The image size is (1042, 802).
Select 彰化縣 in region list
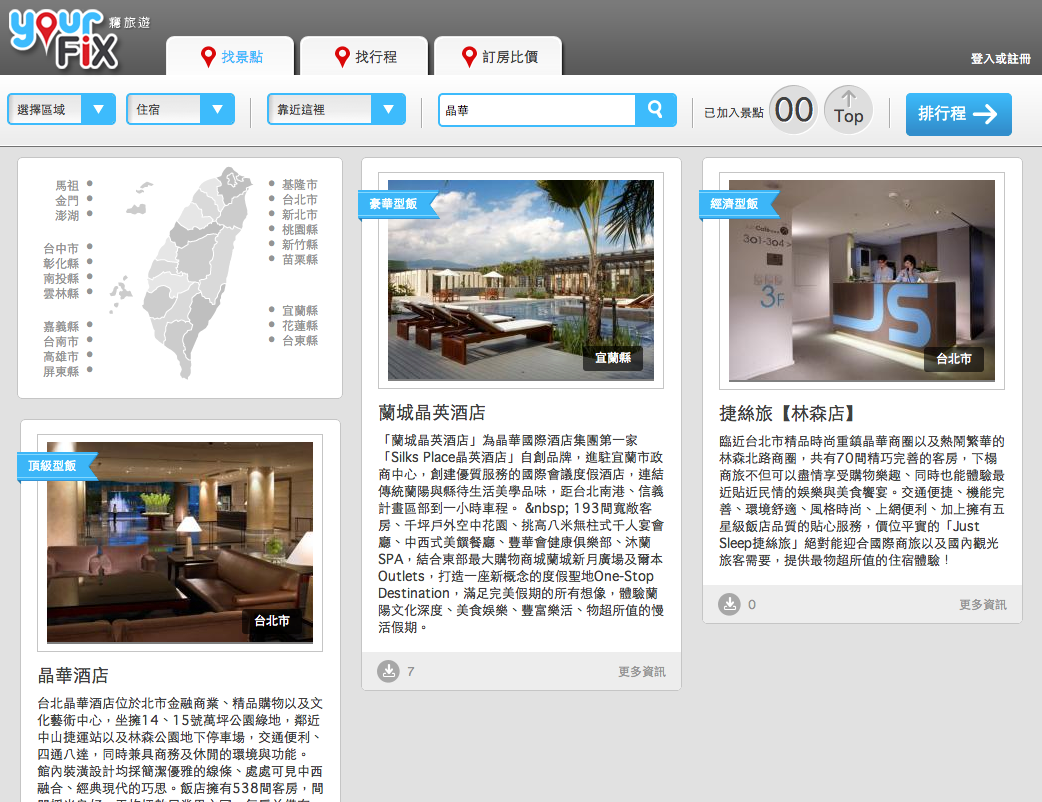tap(61, 264)
